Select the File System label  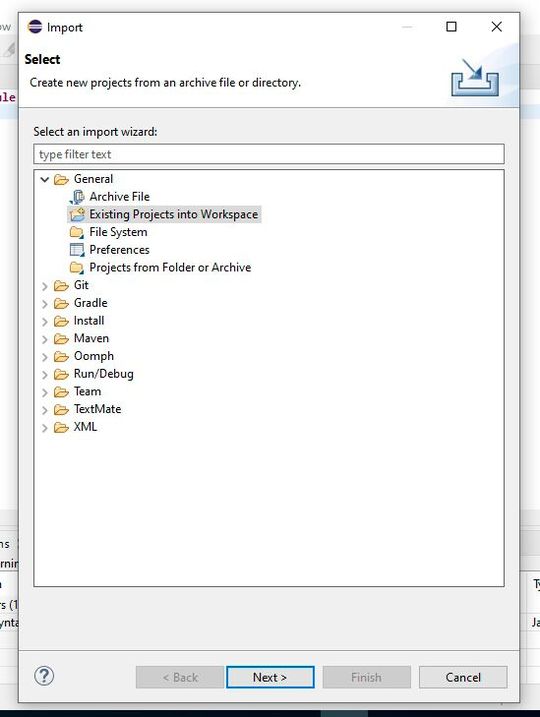pyautogui.click(x=118, y=232)
